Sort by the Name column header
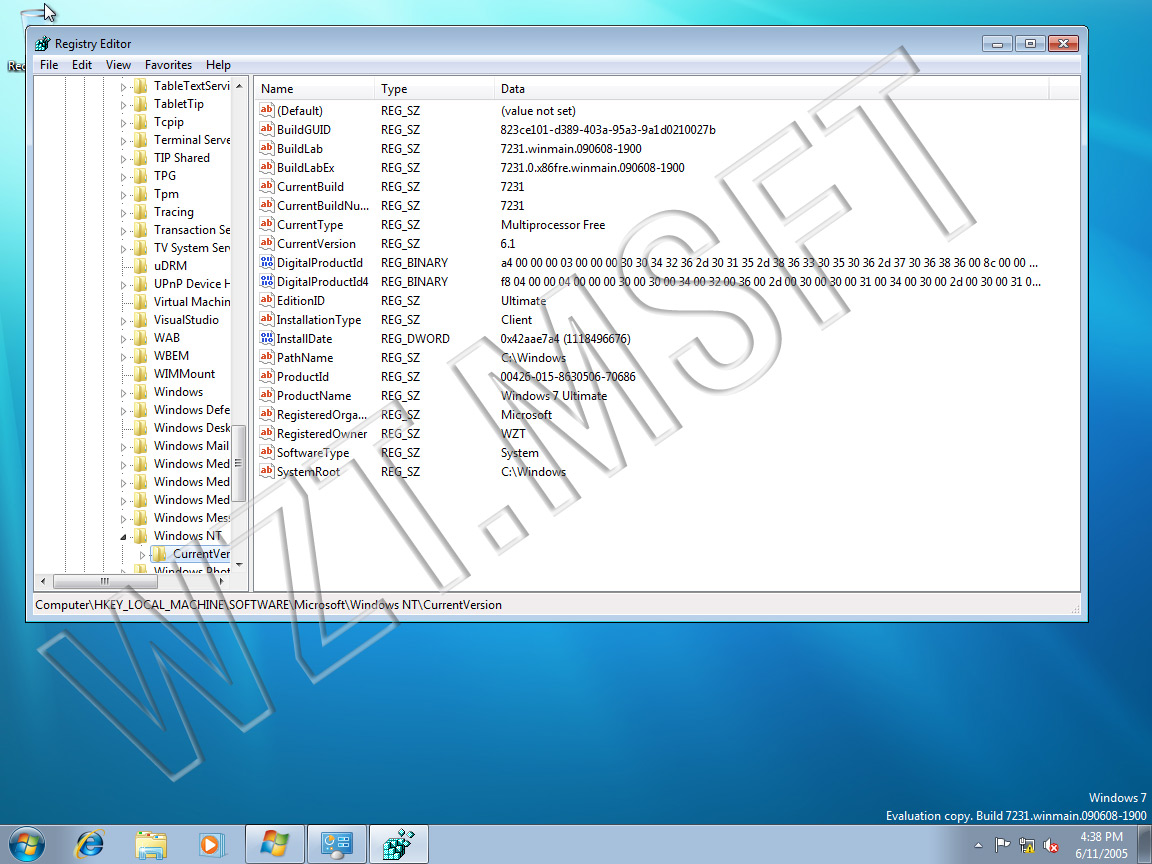This screenshot has width=1152, height=864. [314, 89]
